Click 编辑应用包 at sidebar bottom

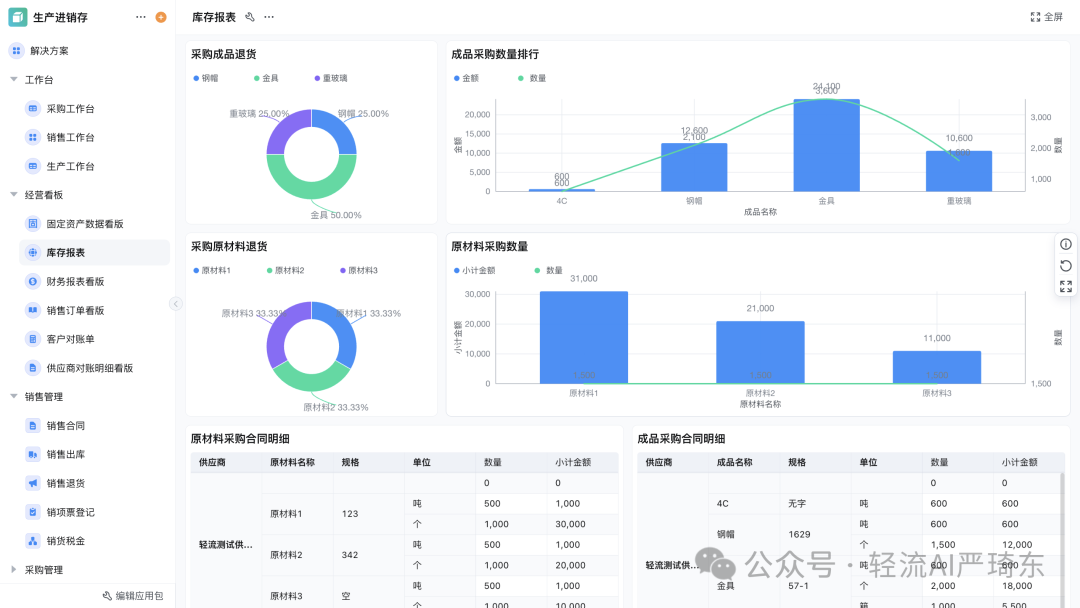point(133,596)
